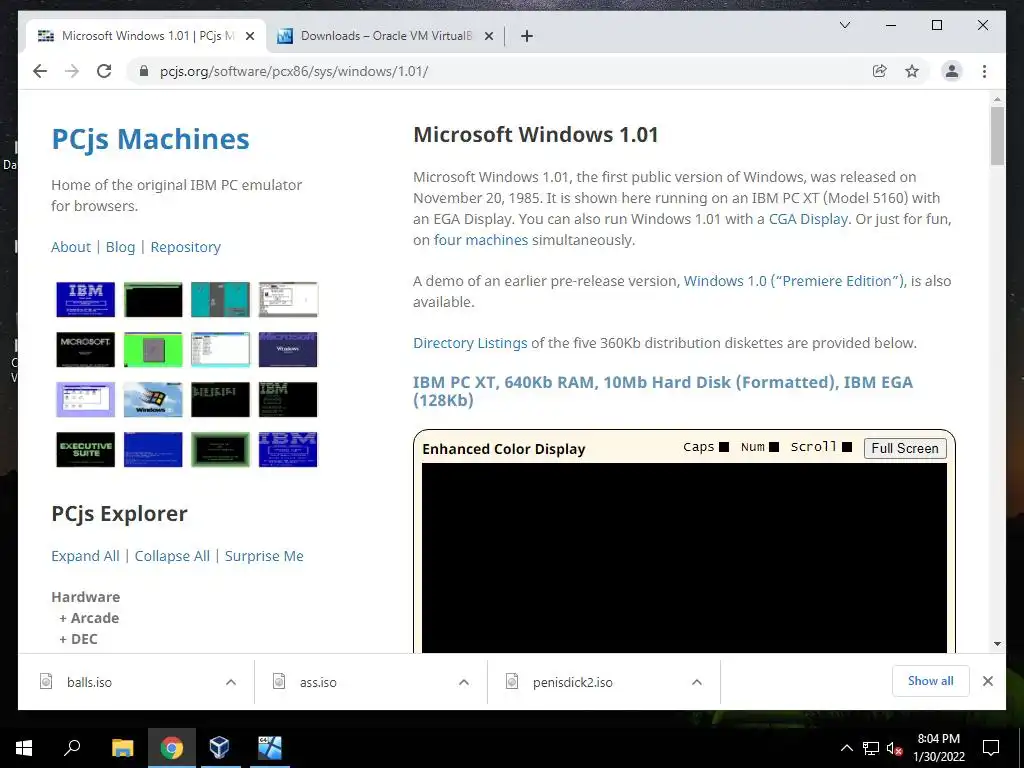Open the Windows Start menu
Image resolution: width=1024 pixels, height=768 pixels.
(x=24, y=748)
